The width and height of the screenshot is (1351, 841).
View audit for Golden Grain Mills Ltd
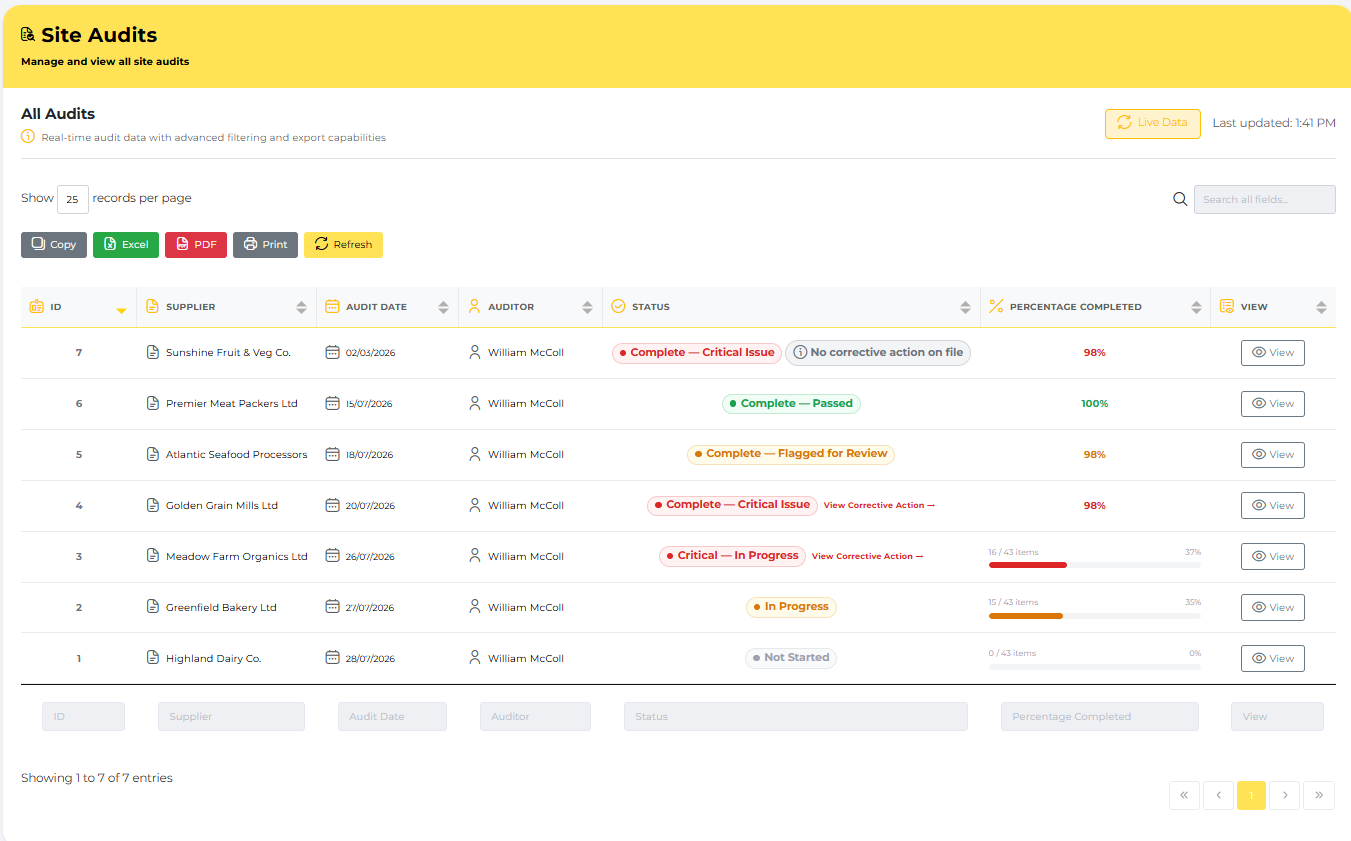click(x=1272, y=506)
